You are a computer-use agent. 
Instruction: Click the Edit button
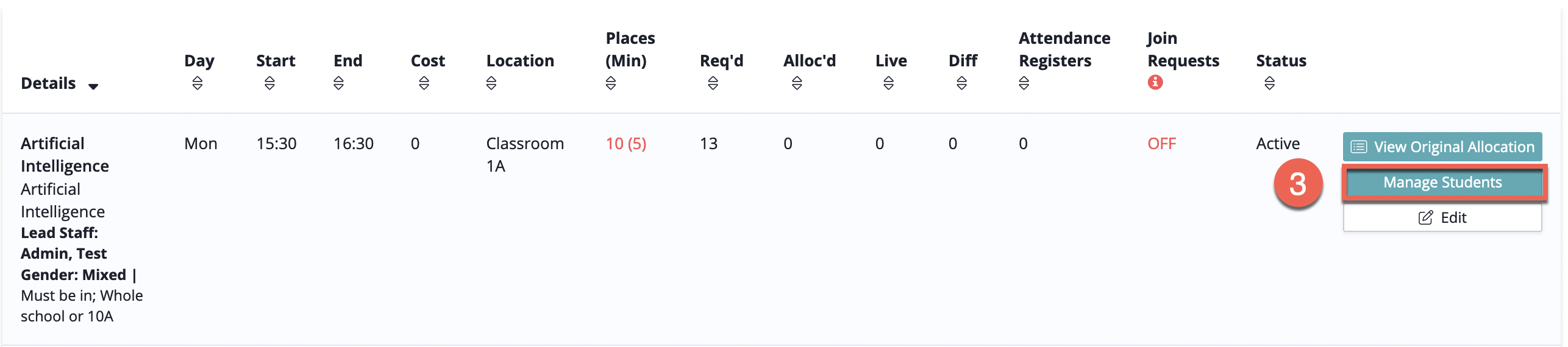[1442, 218]
